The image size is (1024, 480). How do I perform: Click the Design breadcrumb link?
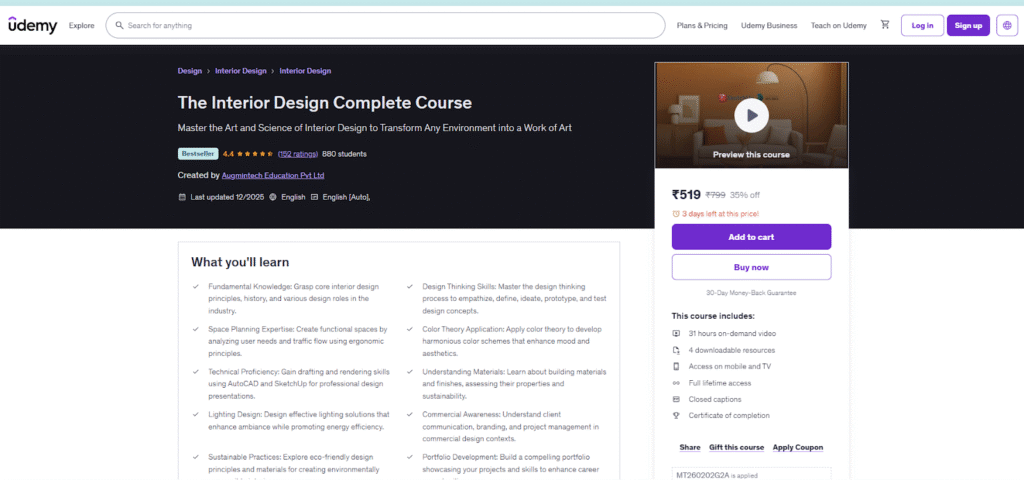190,71
